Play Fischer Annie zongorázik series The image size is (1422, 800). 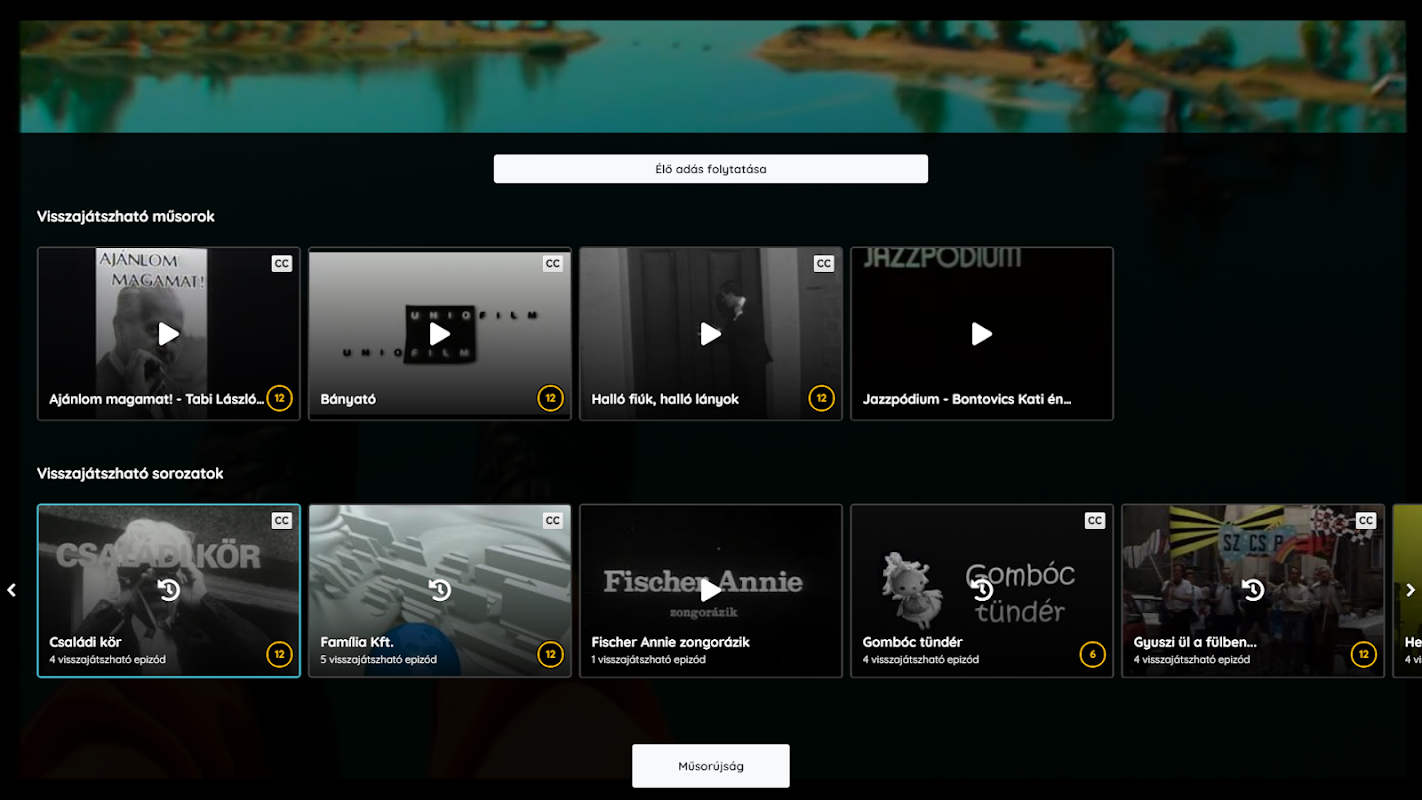711,591
